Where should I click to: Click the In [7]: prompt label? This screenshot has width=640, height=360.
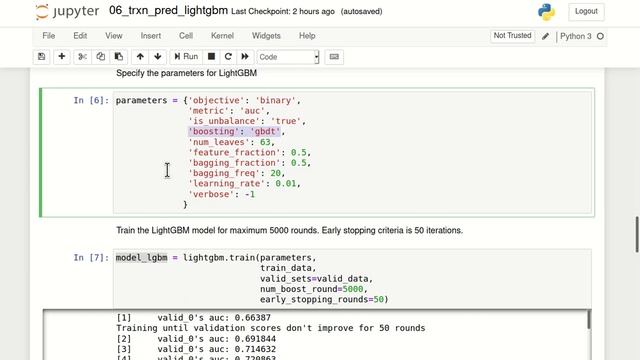91,258
